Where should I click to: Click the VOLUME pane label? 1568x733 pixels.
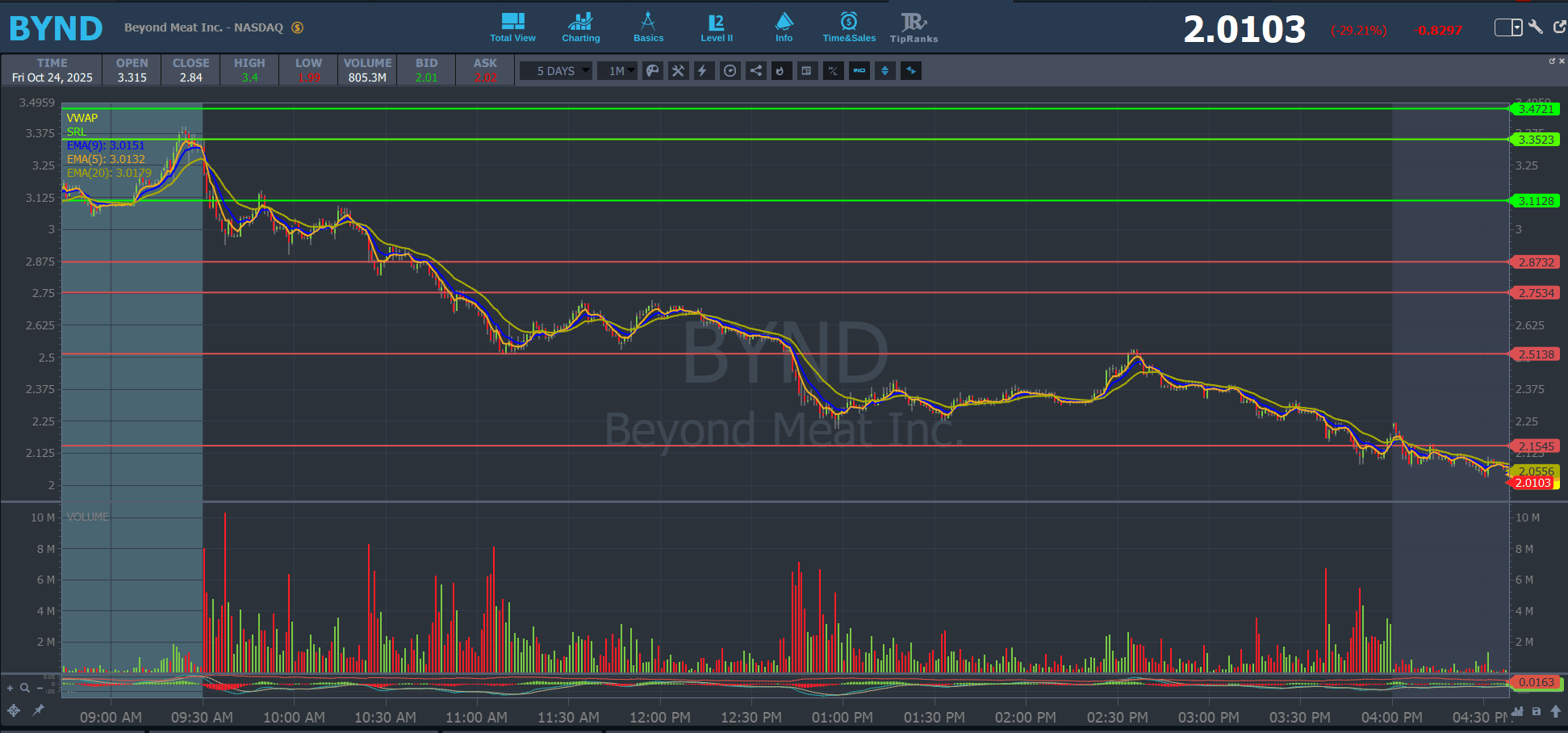pyautogui.click(x=87, y=517)
